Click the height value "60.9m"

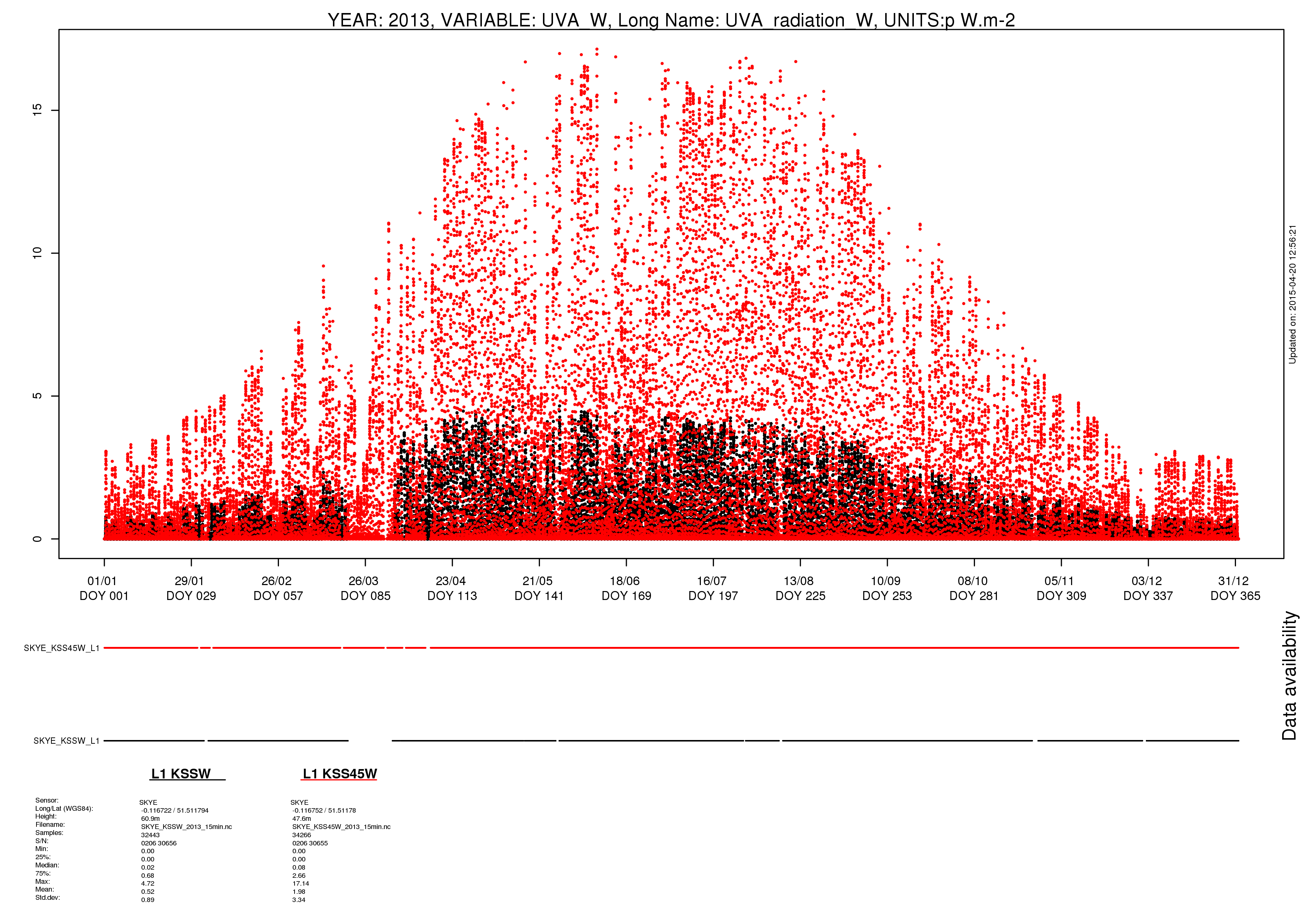(151, 819)
